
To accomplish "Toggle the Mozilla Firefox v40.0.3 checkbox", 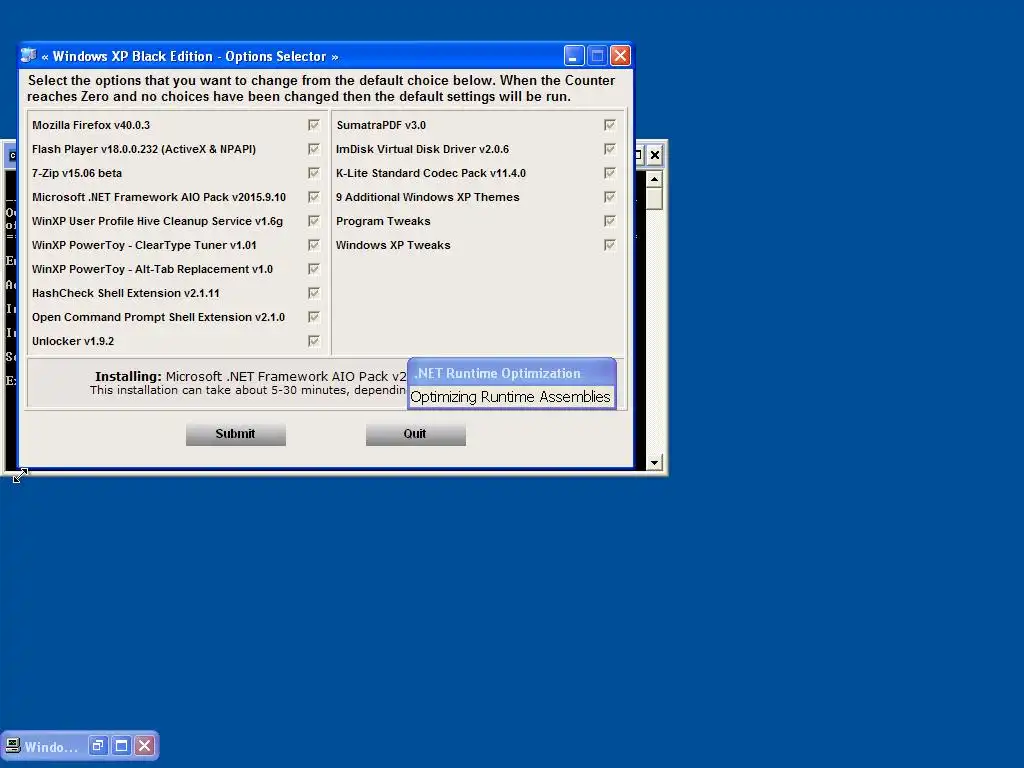I will 313,125.
